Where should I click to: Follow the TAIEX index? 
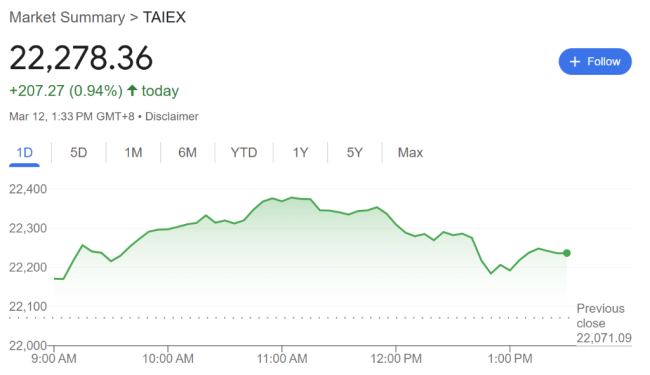(595, 62)
